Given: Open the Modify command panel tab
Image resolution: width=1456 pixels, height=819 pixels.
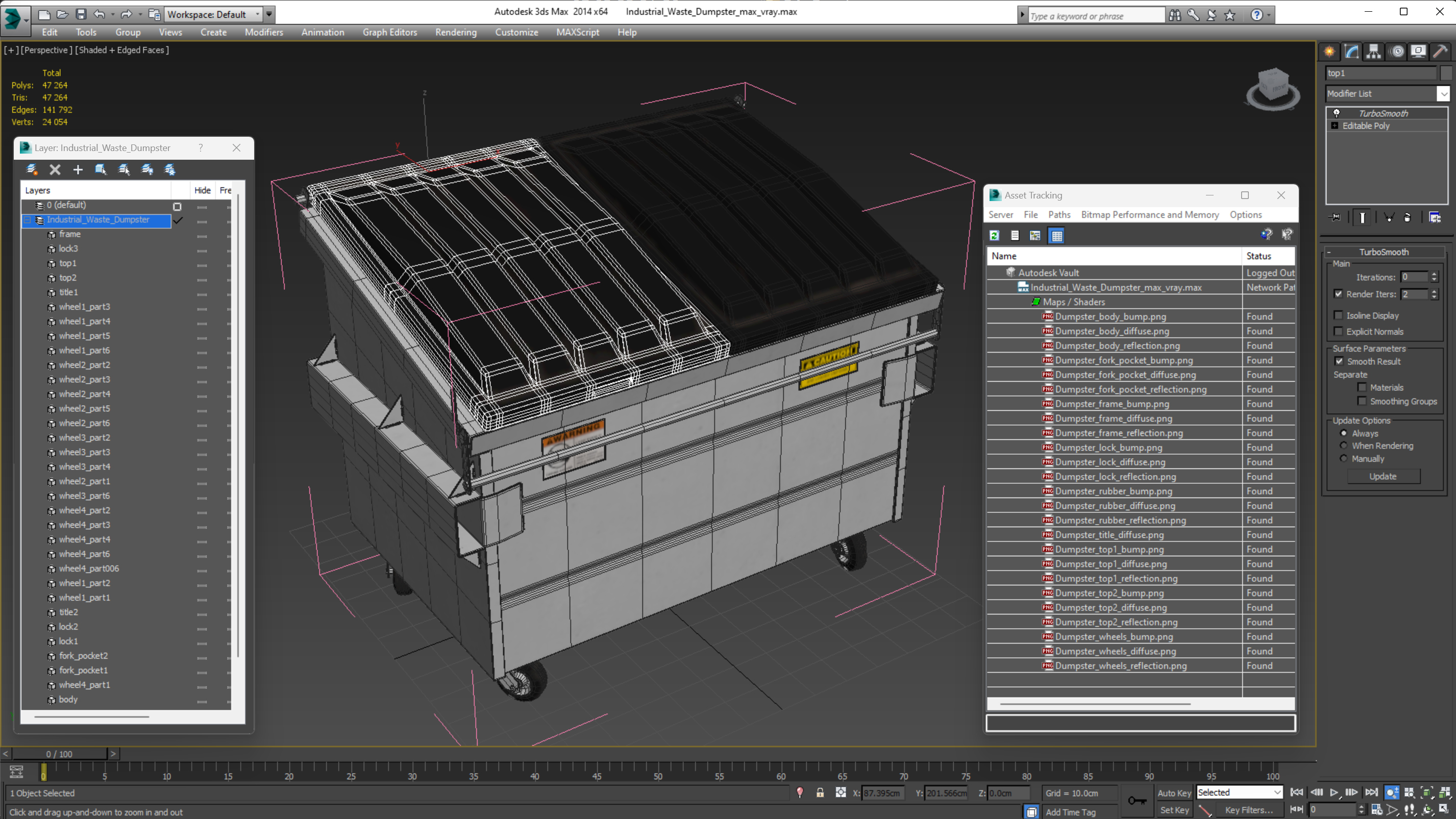Looking at the screenshot, I should 1351,52.
